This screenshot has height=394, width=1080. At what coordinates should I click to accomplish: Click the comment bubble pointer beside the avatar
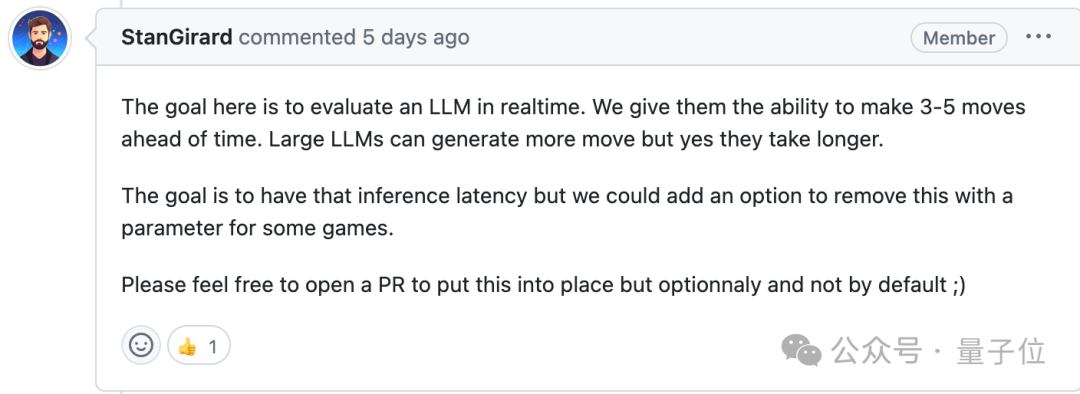coord(90,38)
